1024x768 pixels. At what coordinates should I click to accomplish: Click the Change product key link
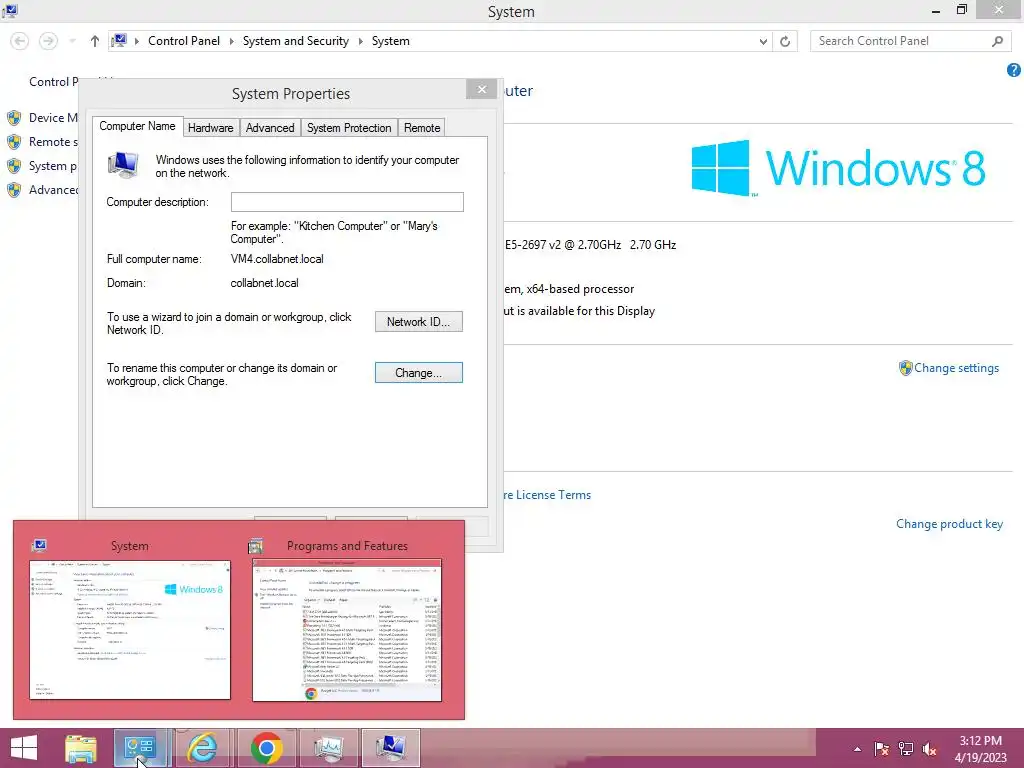click(x=949, y=524)
